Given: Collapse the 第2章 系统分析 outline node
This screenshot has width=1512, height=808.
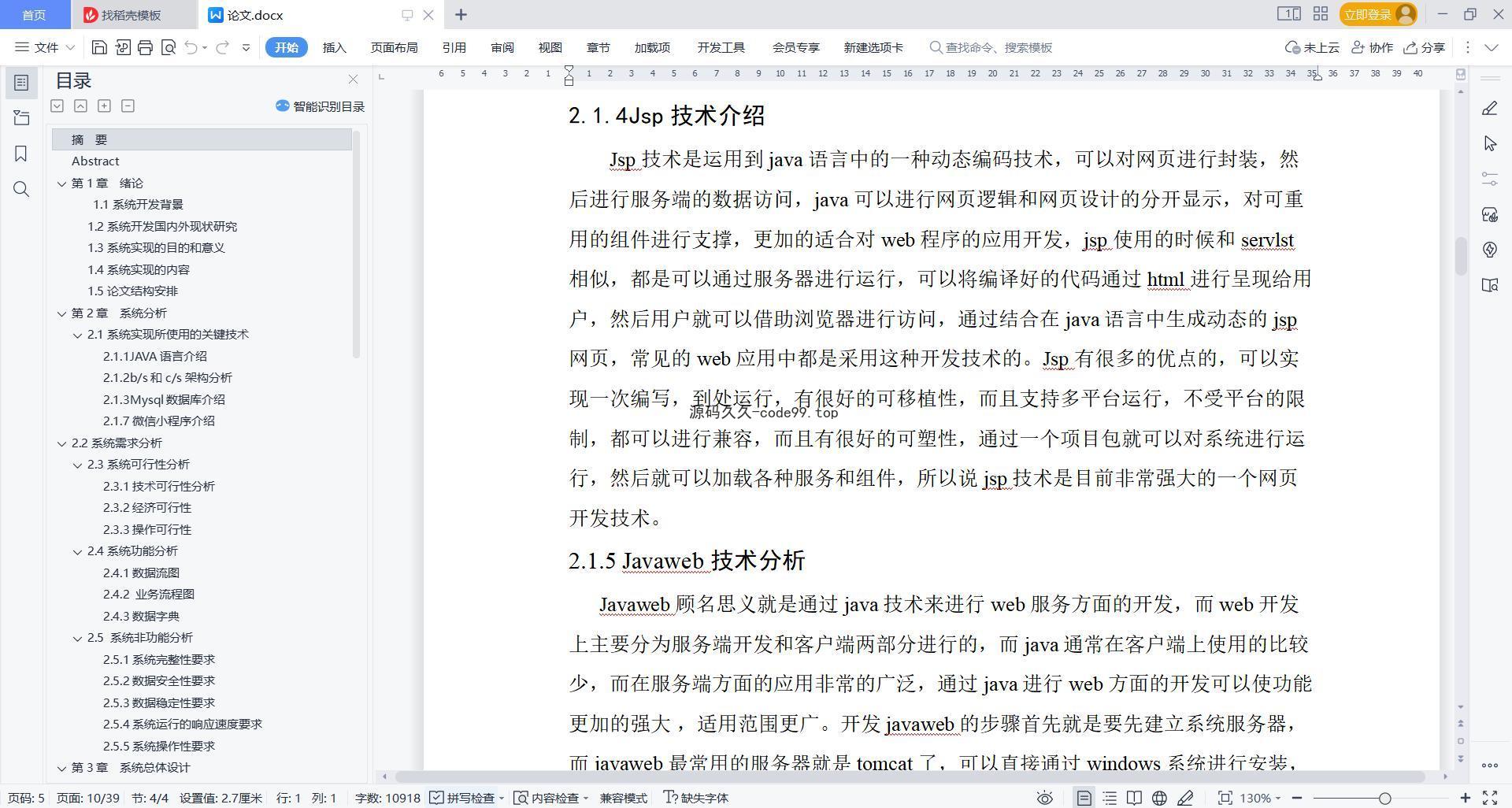Looking at the screenshot, I should [61, 313].
